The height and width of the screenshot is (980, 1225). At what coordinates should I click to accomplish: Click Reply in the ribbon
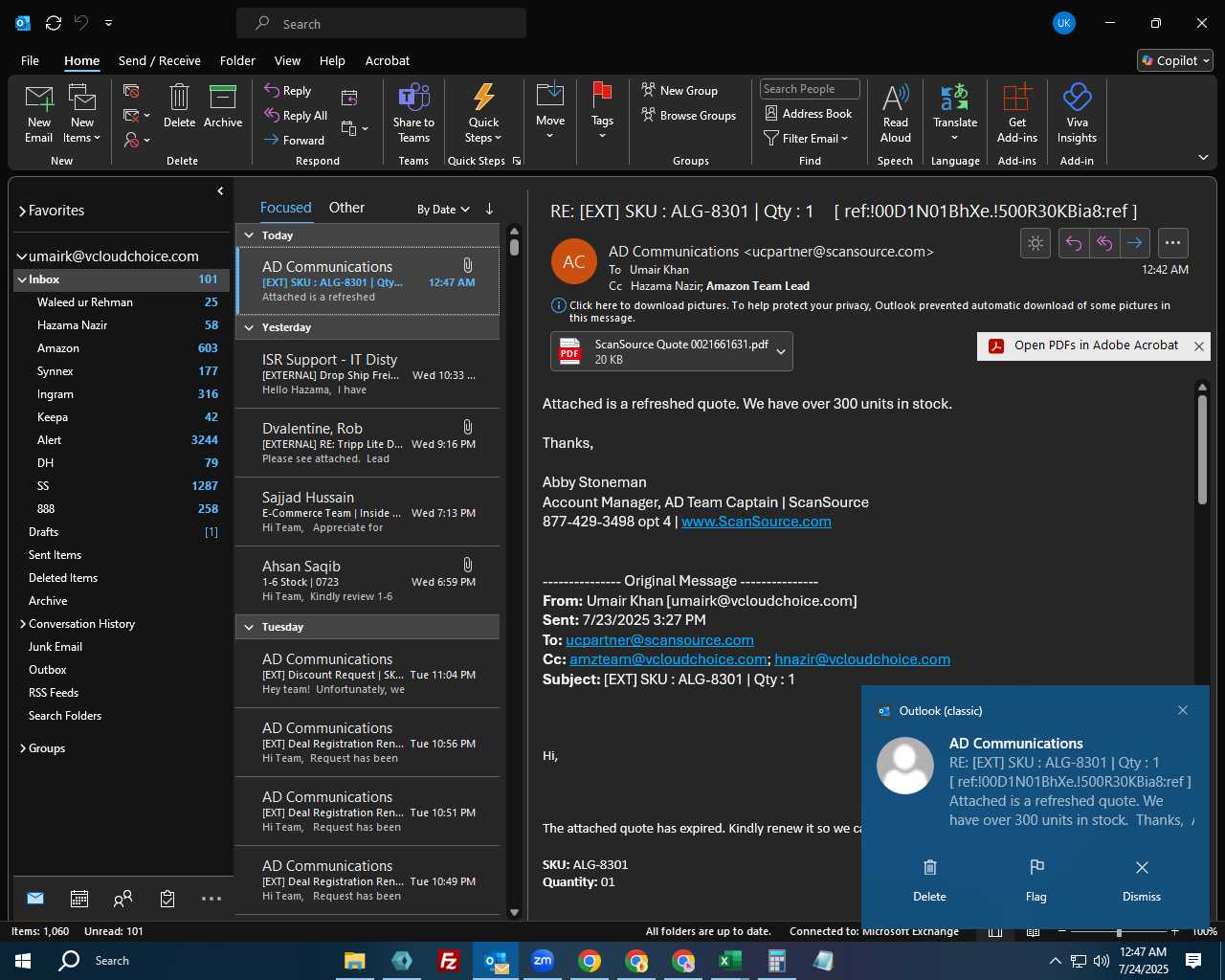288,91
